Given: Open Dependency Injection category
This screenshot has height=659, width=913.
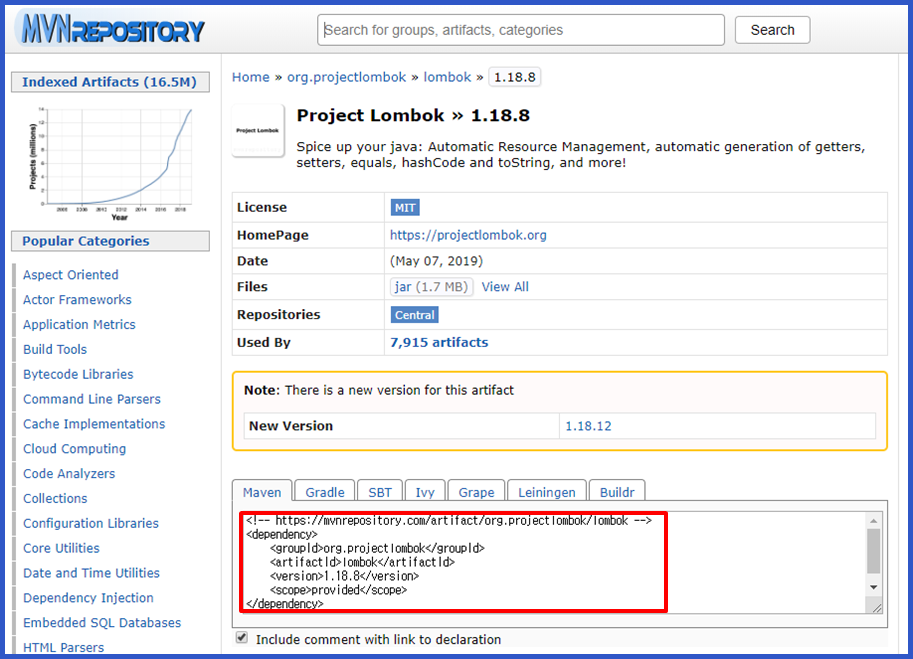Looking at the screenshot, I should [x=89, y=598].
